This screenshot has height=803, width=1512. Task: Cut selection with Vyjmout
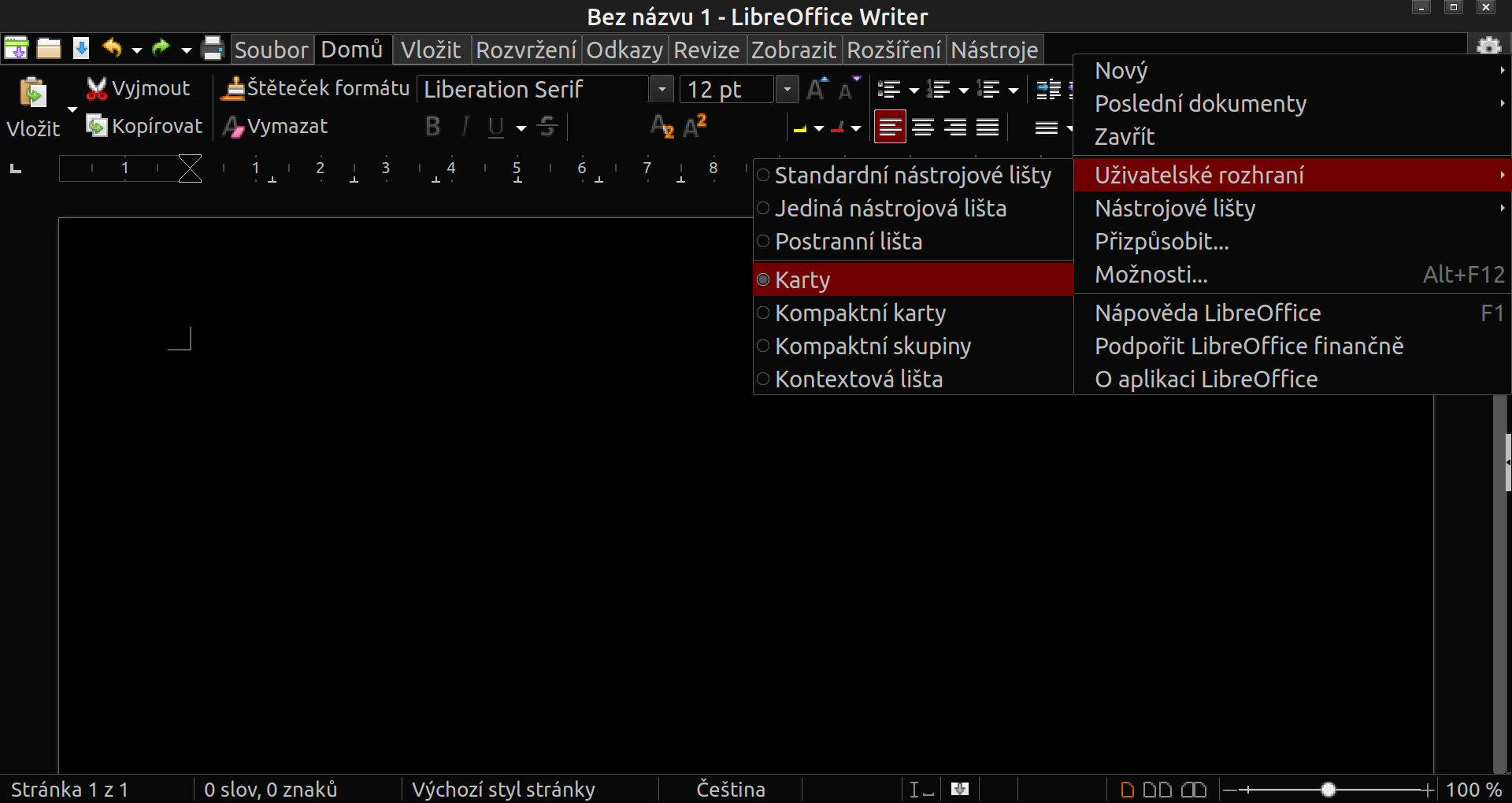pos(139,88)
